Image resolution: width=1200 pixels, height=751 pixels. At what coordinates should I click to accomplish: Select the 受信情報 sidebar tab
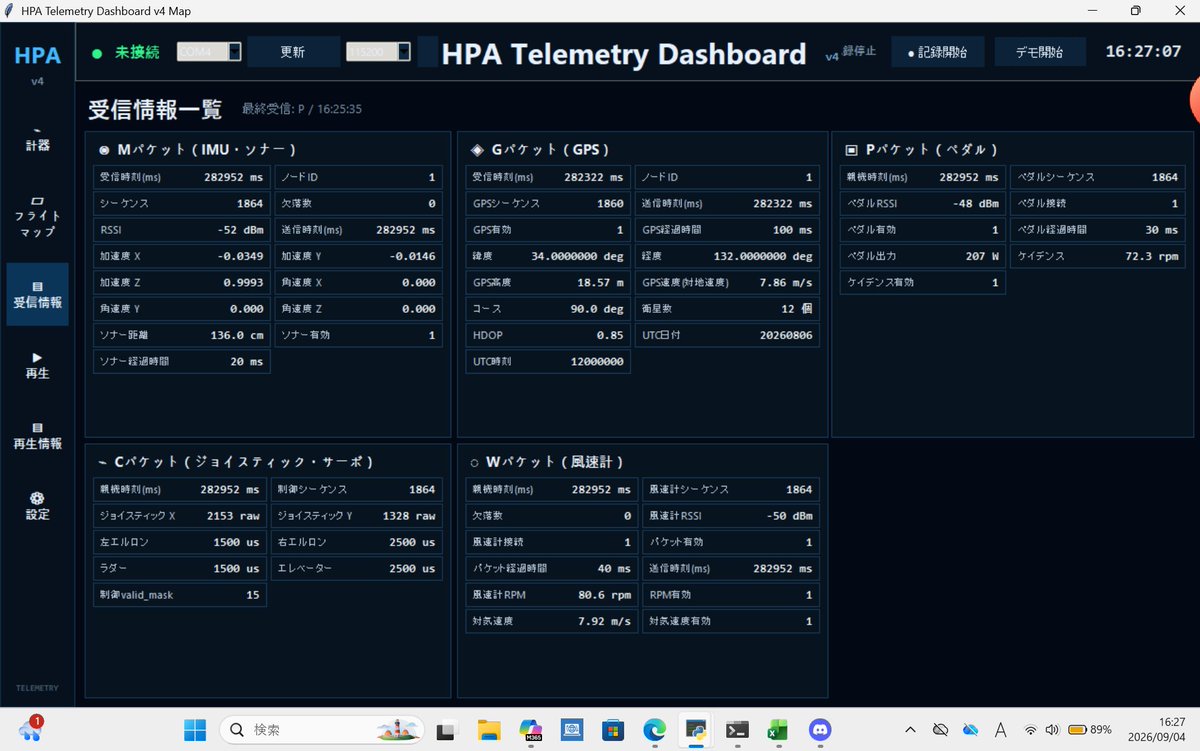[37, 294]
